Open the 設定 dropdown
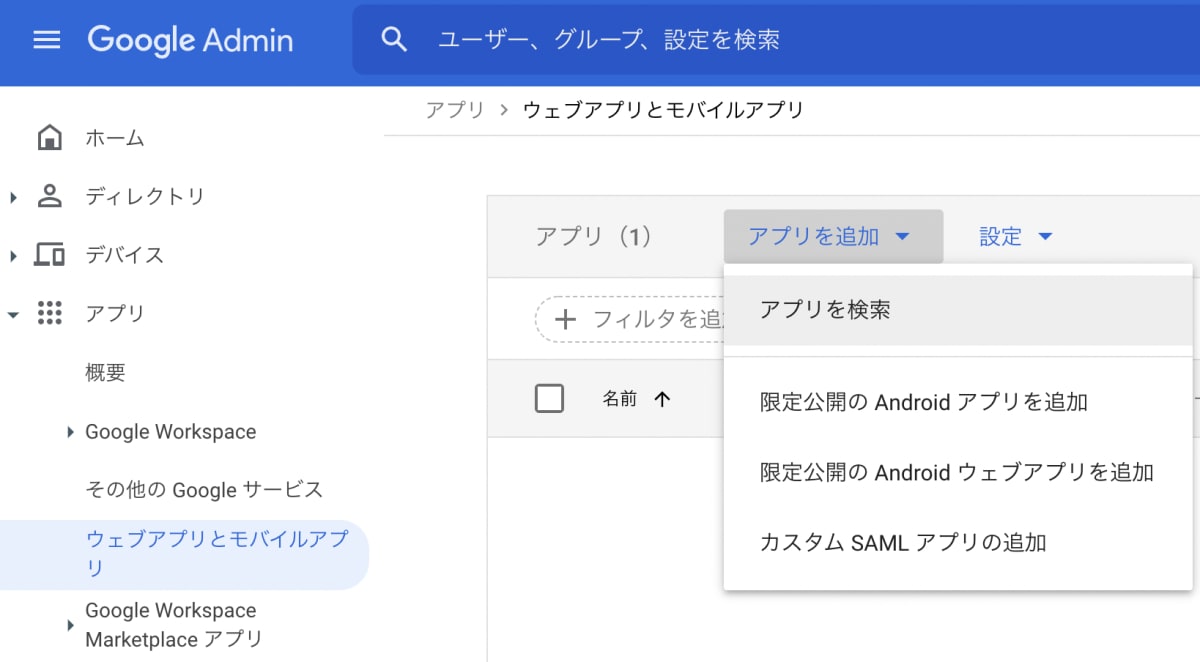 click(x=1016, y=237)
